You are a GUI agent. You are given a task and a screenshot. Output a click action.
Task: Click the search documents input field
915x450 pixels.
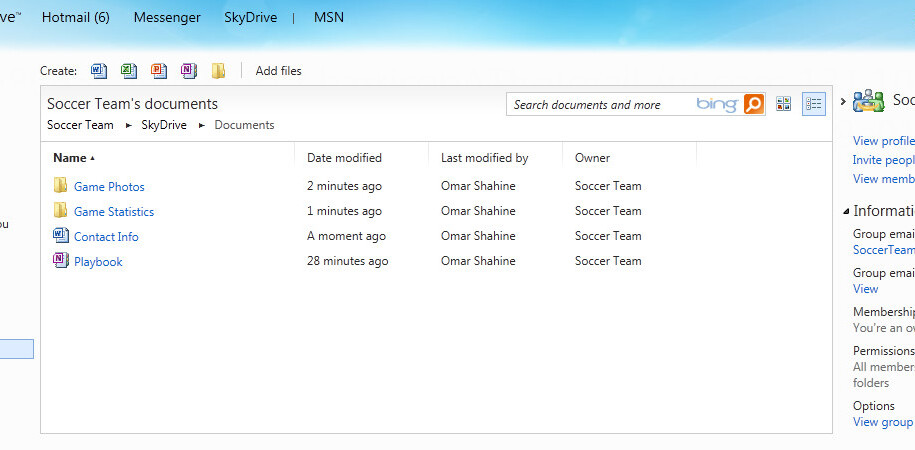coord(600,105)
